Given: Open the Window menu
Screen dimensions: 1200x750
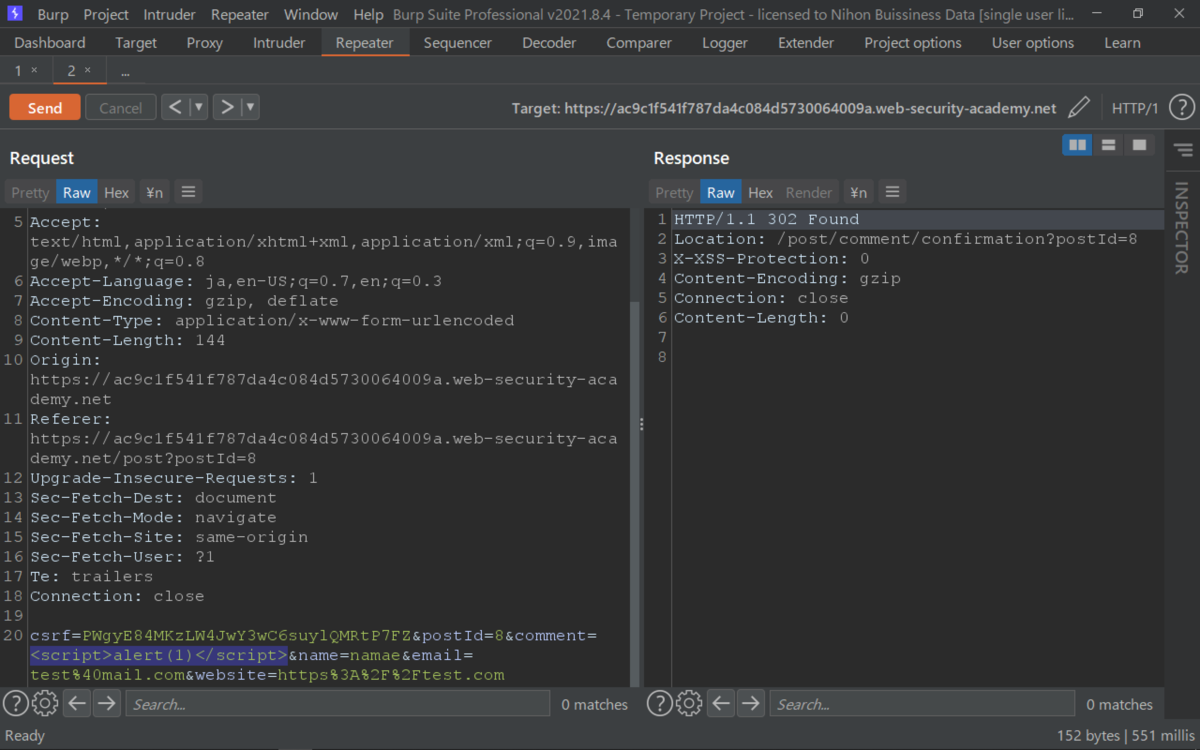Looking at the screenshot, I should 311,15.
